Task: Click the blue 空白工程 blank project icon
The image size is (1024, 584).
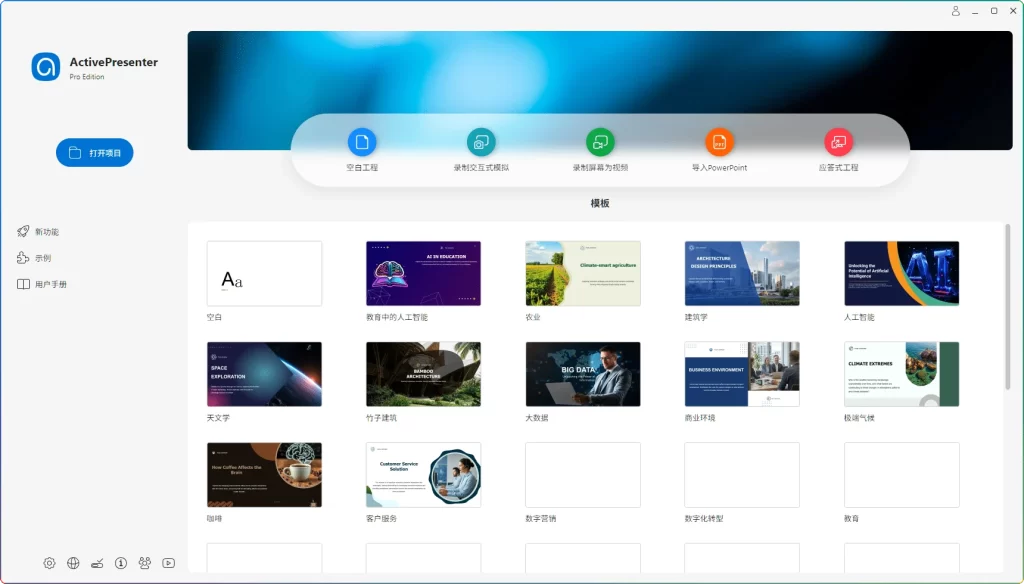Action: click(x=362, y=142)
